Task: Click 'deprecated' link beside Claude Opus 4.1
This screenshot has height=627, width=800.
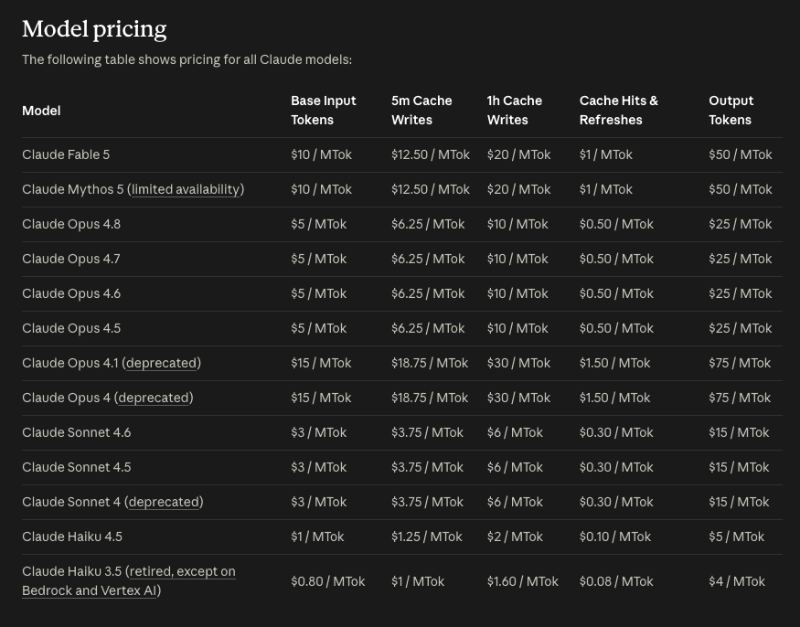Action: point(162,363)
